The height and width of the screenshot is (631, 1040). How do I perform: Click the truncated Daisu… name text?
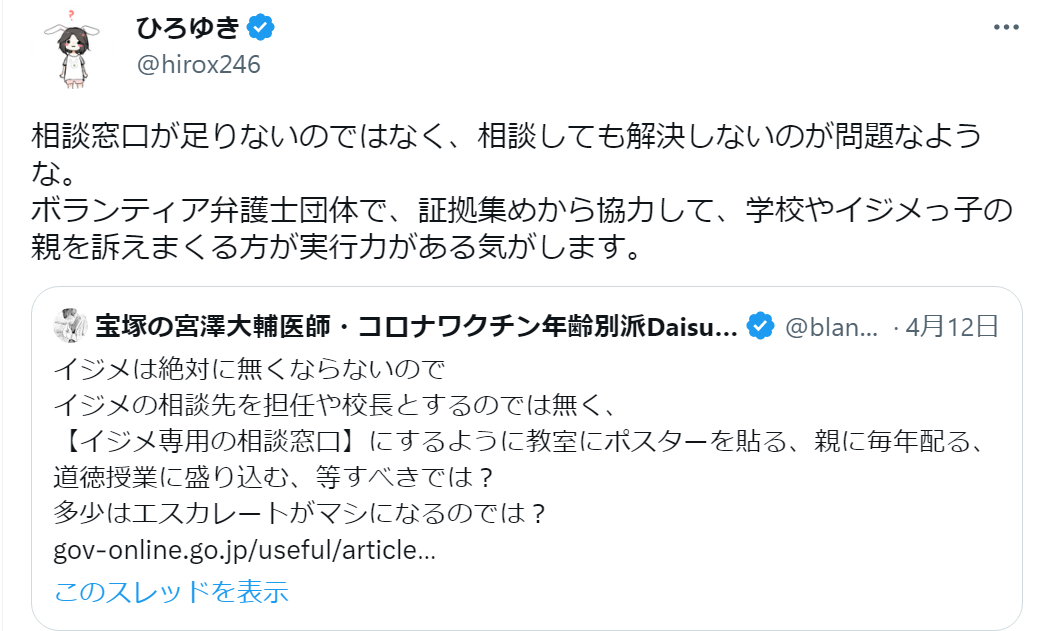tap(690, 321)
